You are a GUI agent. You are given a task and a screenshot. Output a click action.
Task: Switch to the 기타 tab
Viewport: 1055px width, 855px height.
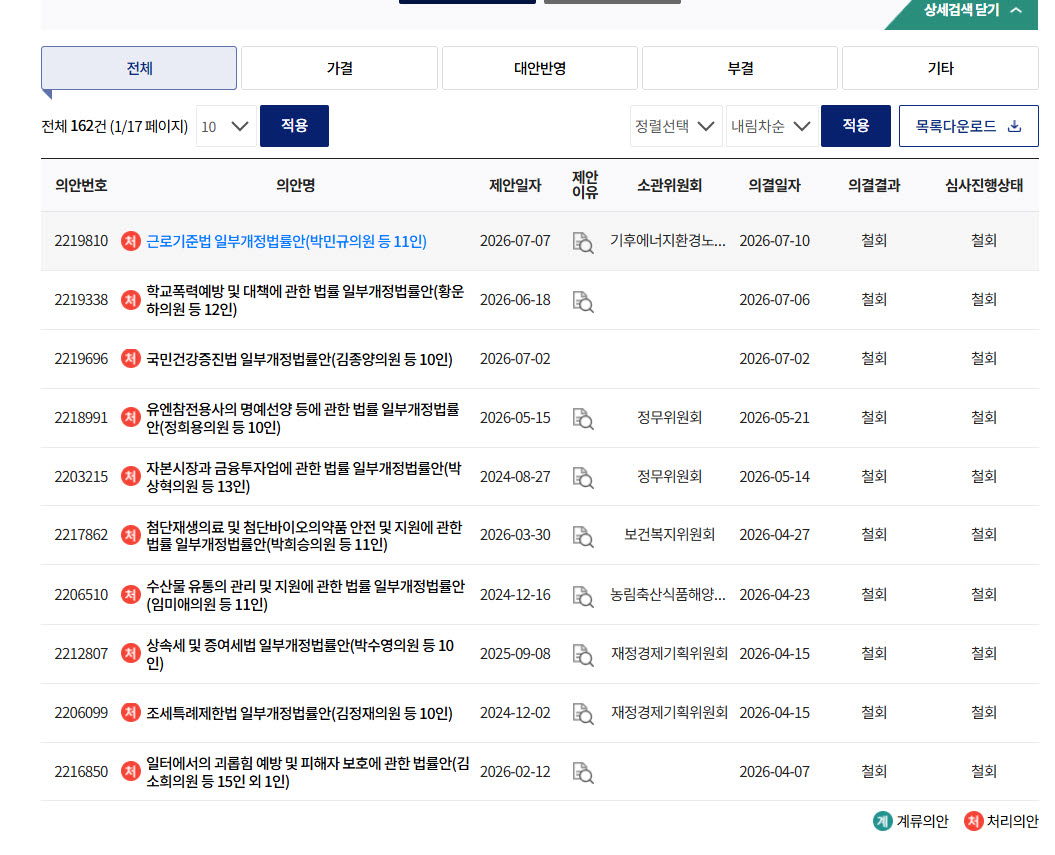(940, 68)
